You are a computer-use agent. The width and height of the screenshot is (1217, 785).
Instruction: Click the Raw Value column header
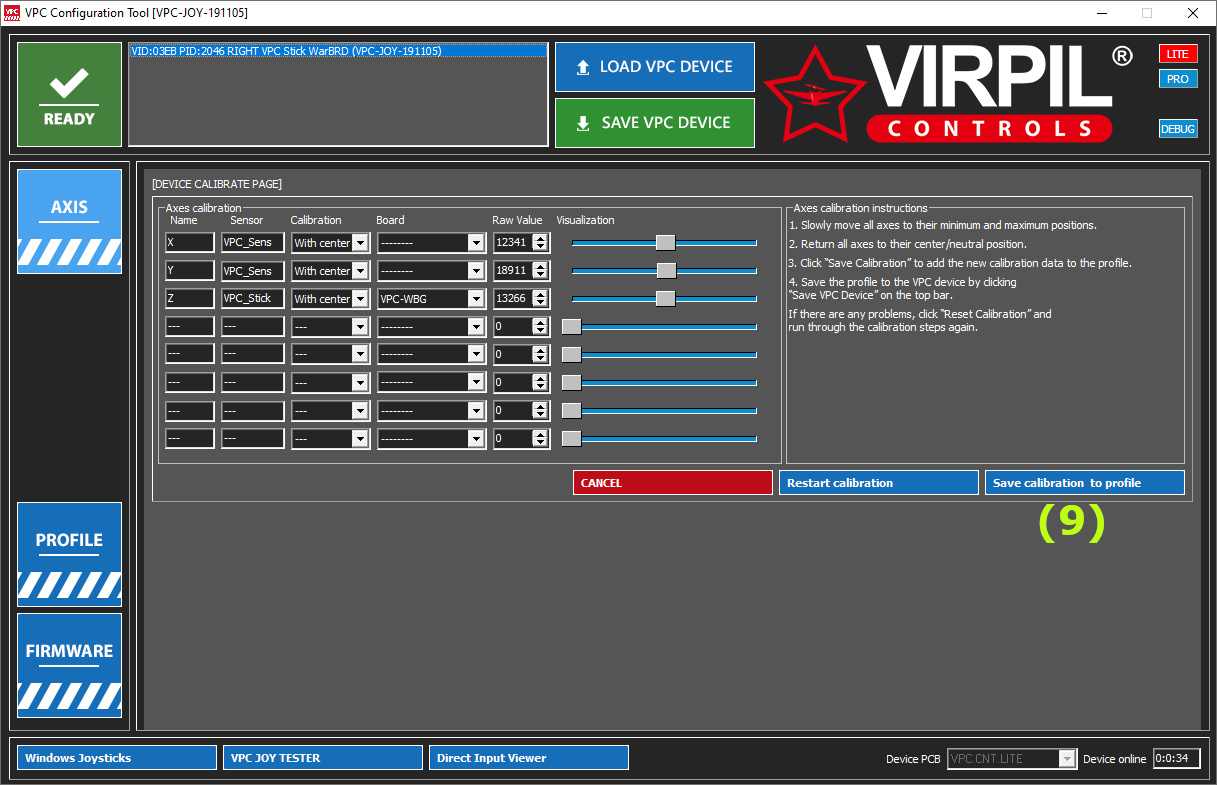517,220
